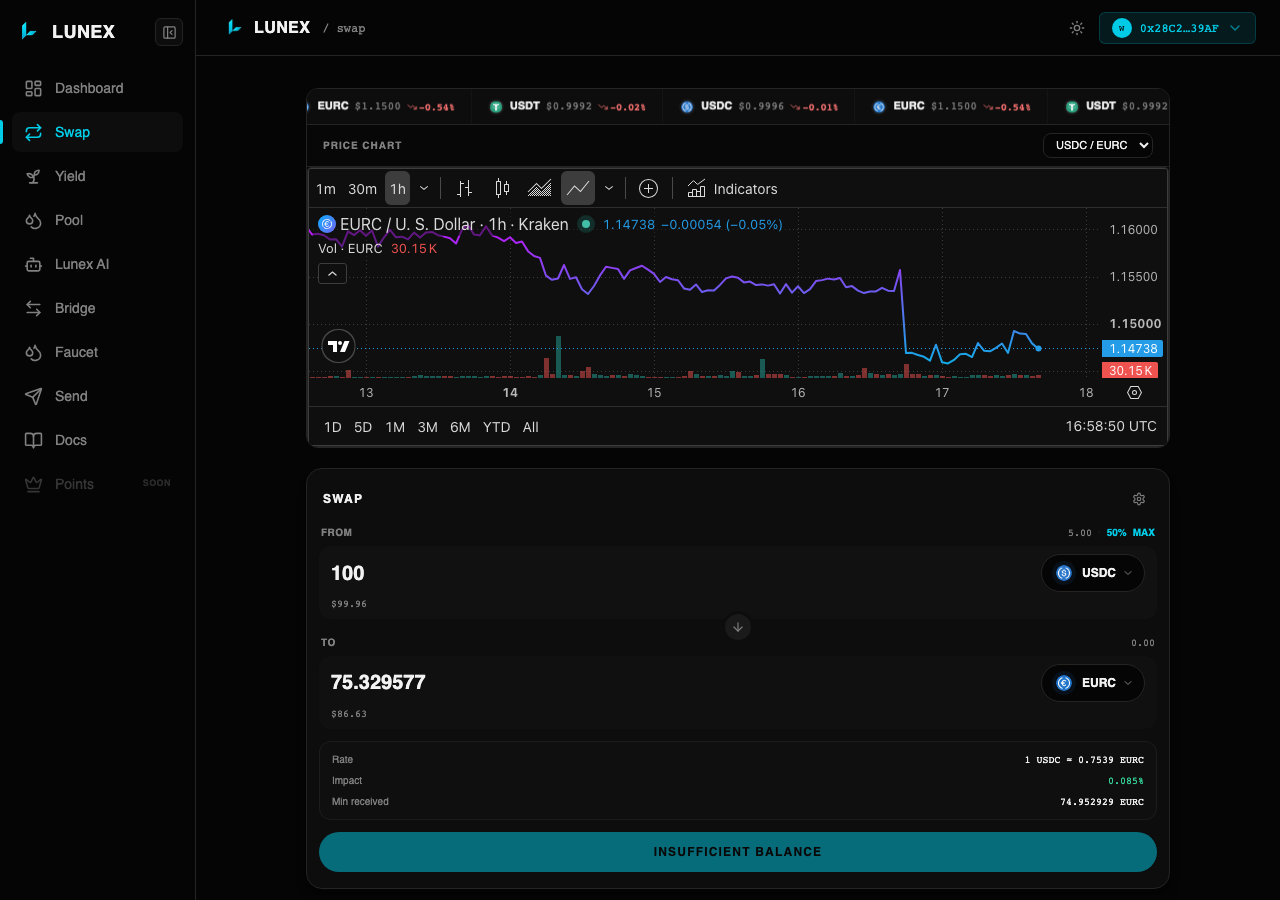Open the Dashboard page icon
Screen dimensions: 1280x900
coord(34,88)
